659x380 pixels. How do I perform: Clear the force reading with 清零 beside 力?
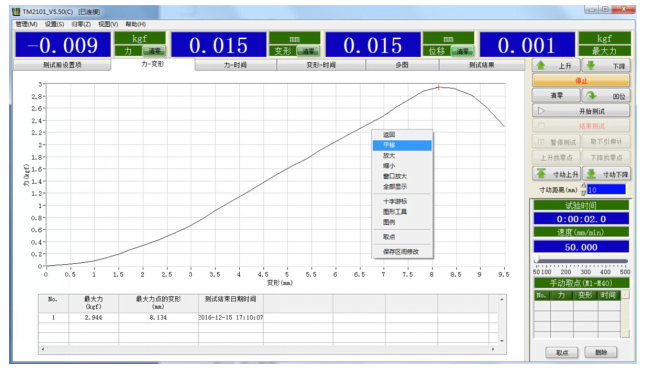(x=154, y=51)
